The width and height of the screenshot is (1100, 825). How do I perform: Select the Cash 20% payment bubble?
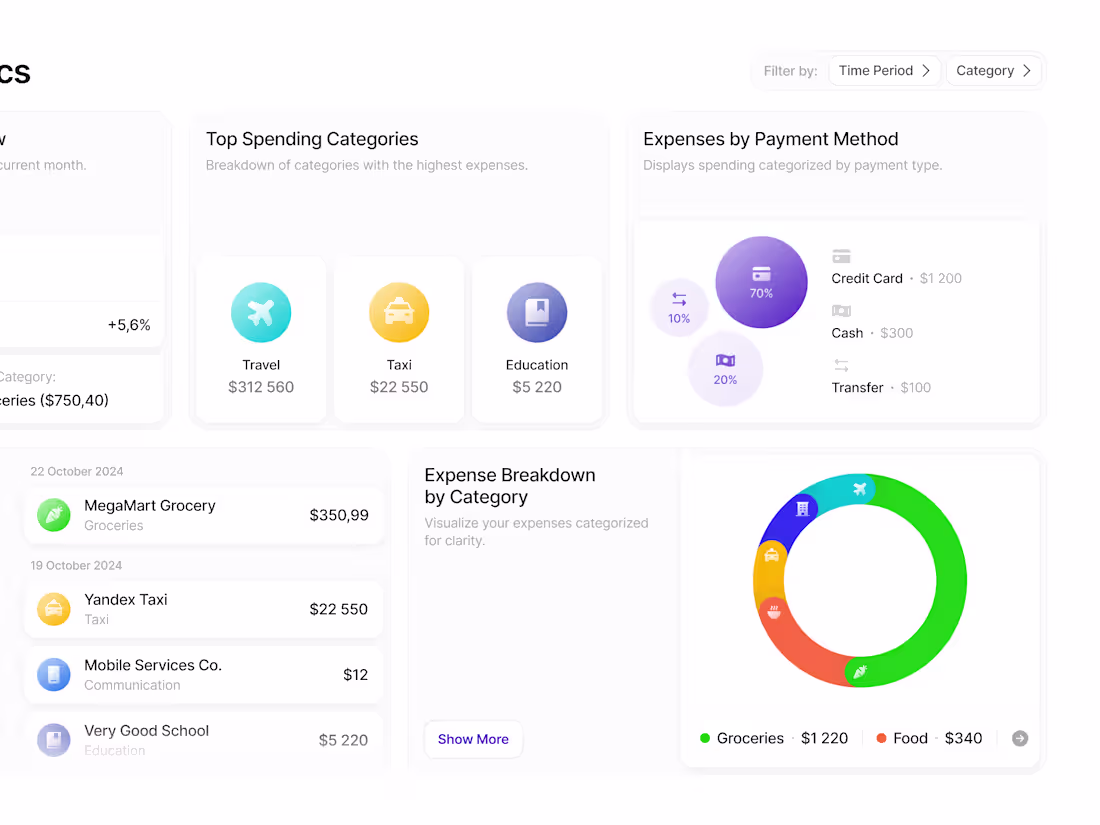click(726, 368)
